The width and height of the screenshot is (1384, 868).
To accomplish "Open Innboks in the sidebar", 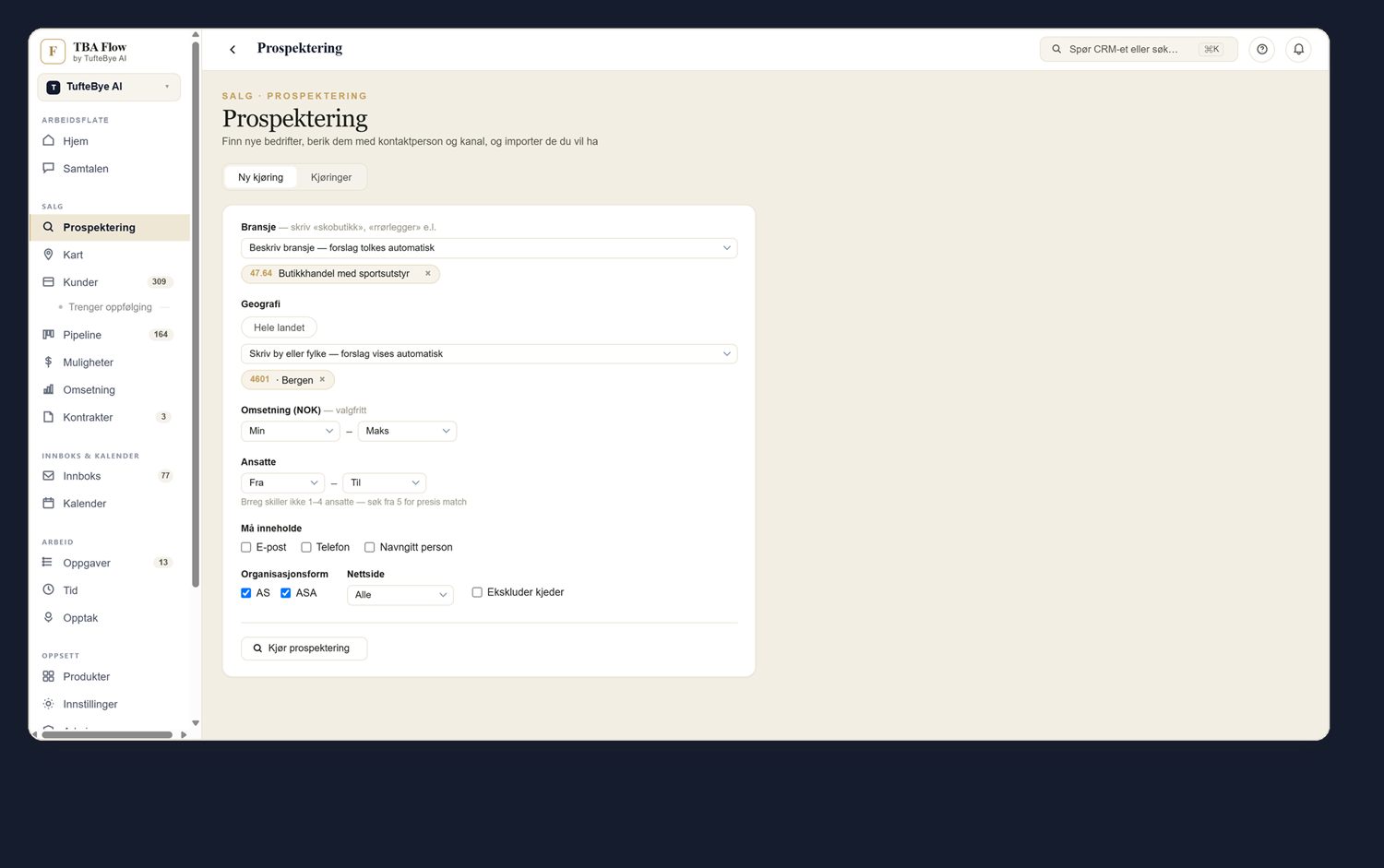I will [110, 476].
